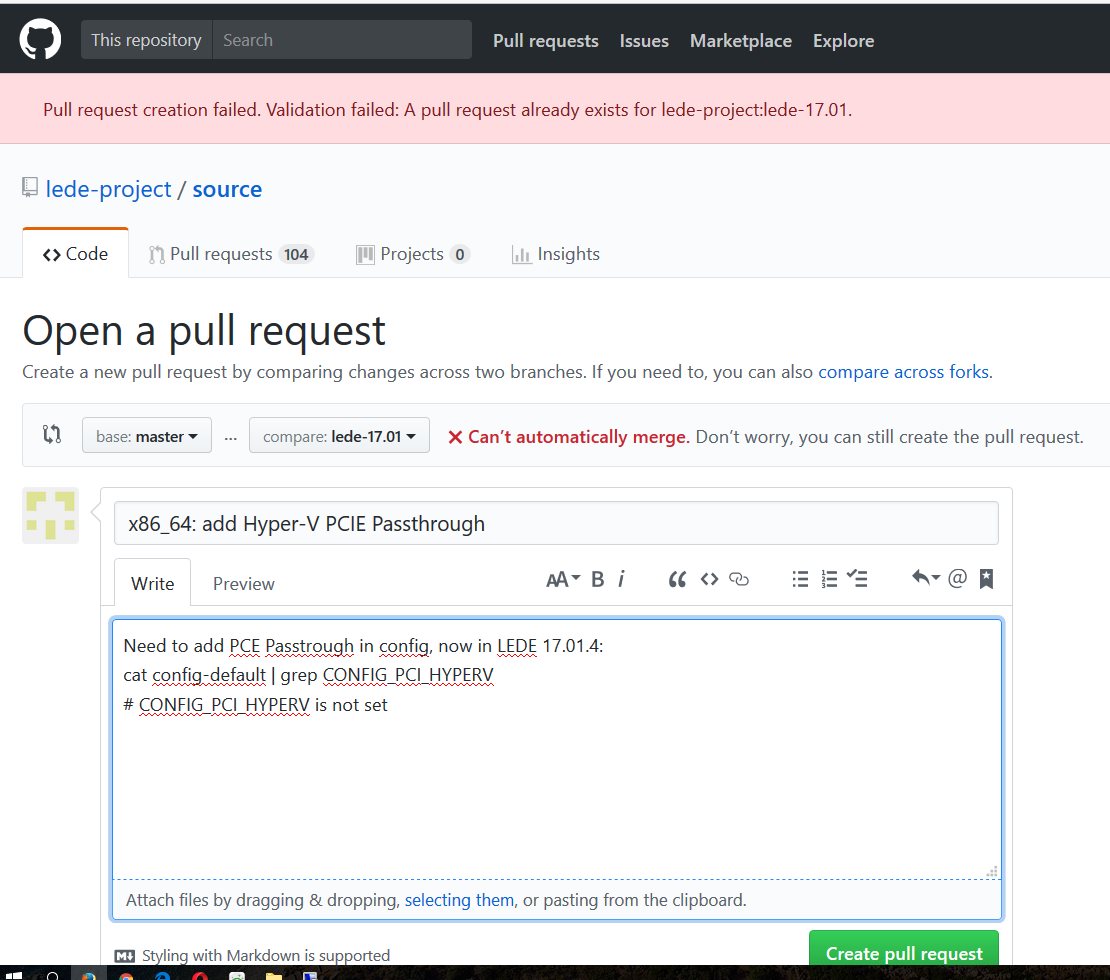Click the 'This repository' search scope label
Screen dimensions: 1110x980
click(146, 40)
